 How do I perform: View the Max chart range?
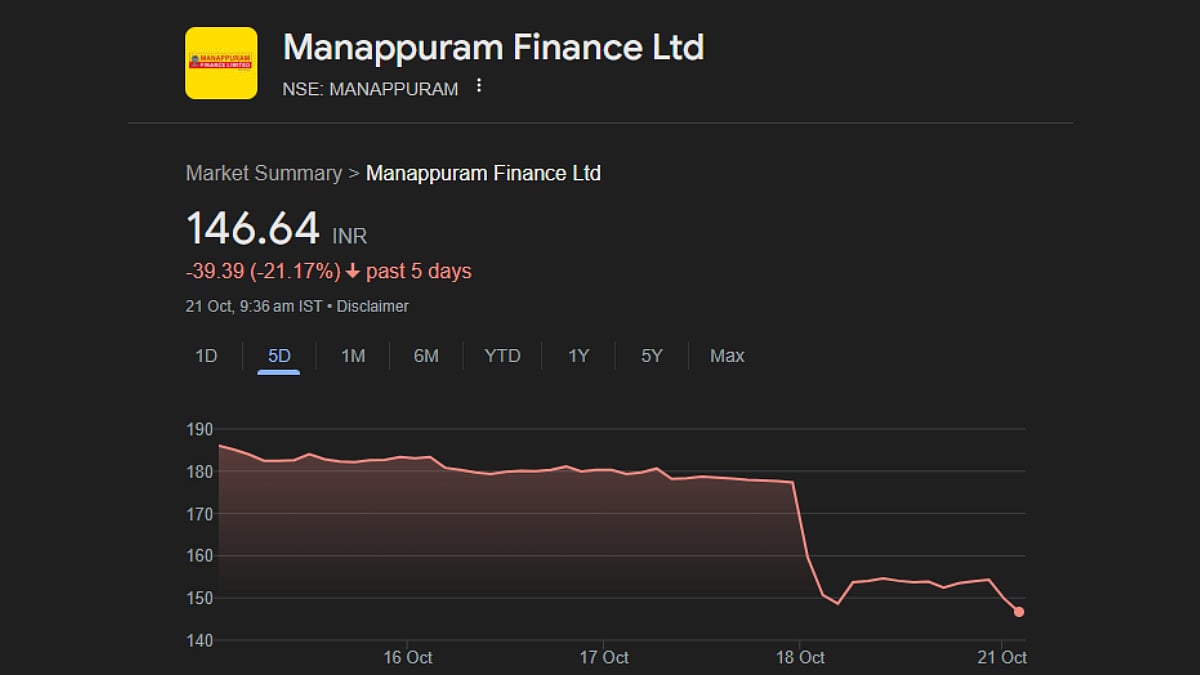click(727, 356)
